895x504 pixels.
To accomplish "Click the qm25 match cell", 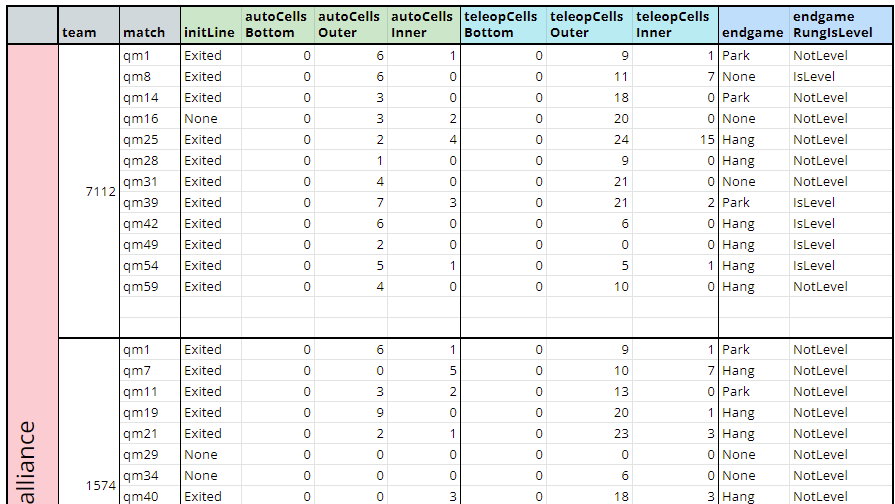I will click(150, 140).
